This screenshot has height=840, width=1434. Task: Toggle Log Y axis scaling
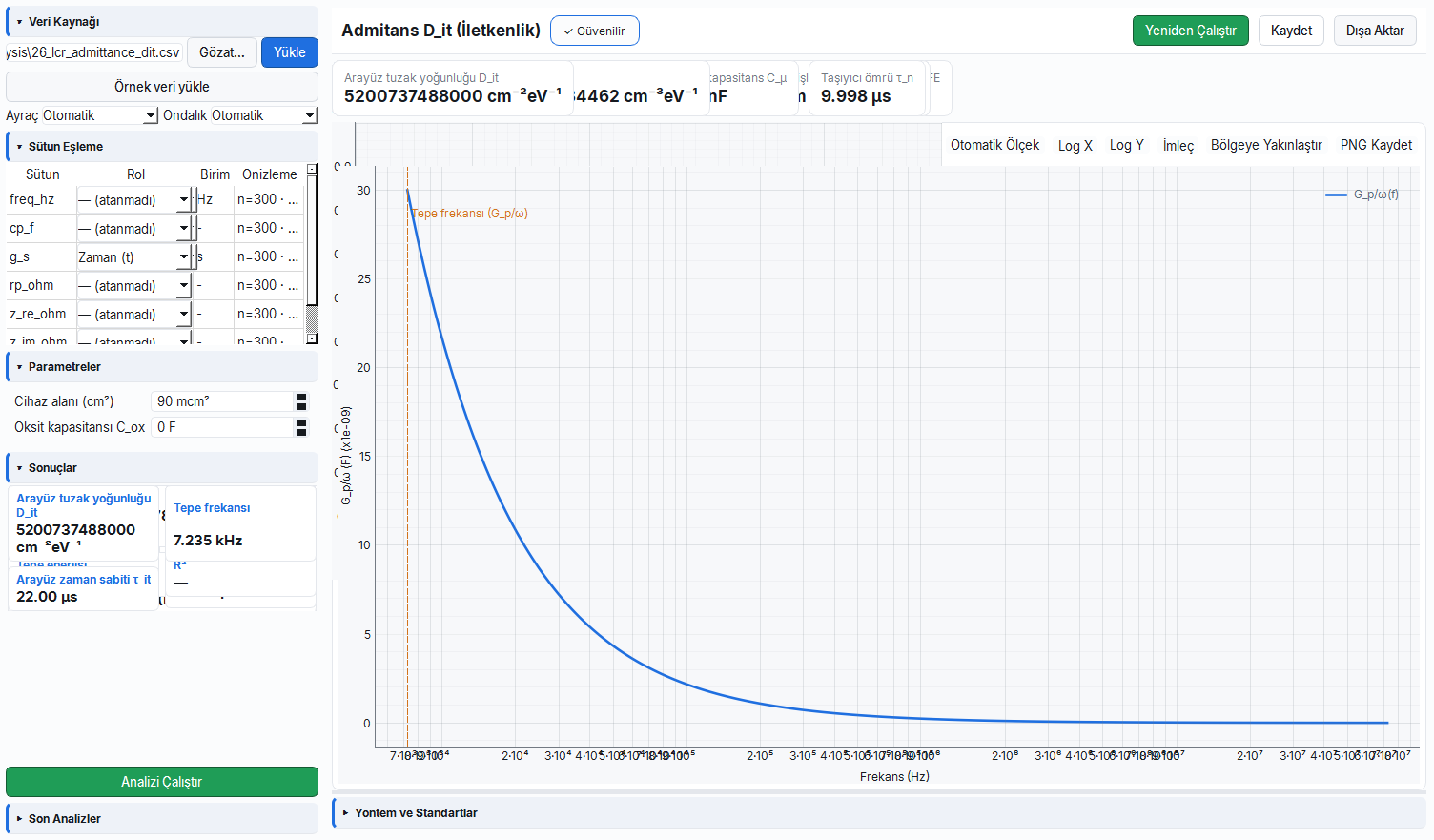tap(1127, 145)
